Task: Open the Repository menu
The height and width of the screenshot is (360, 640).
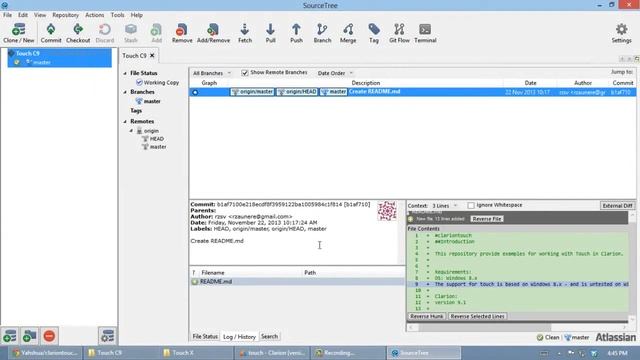Action: tap(65, 15)
